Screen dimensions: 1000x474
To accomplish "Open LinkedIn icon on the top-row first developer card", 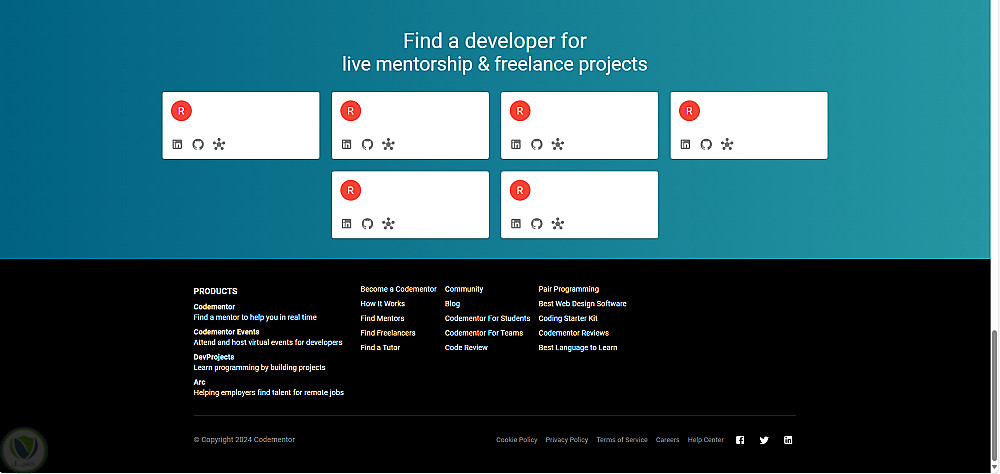I will pos(177,144).
